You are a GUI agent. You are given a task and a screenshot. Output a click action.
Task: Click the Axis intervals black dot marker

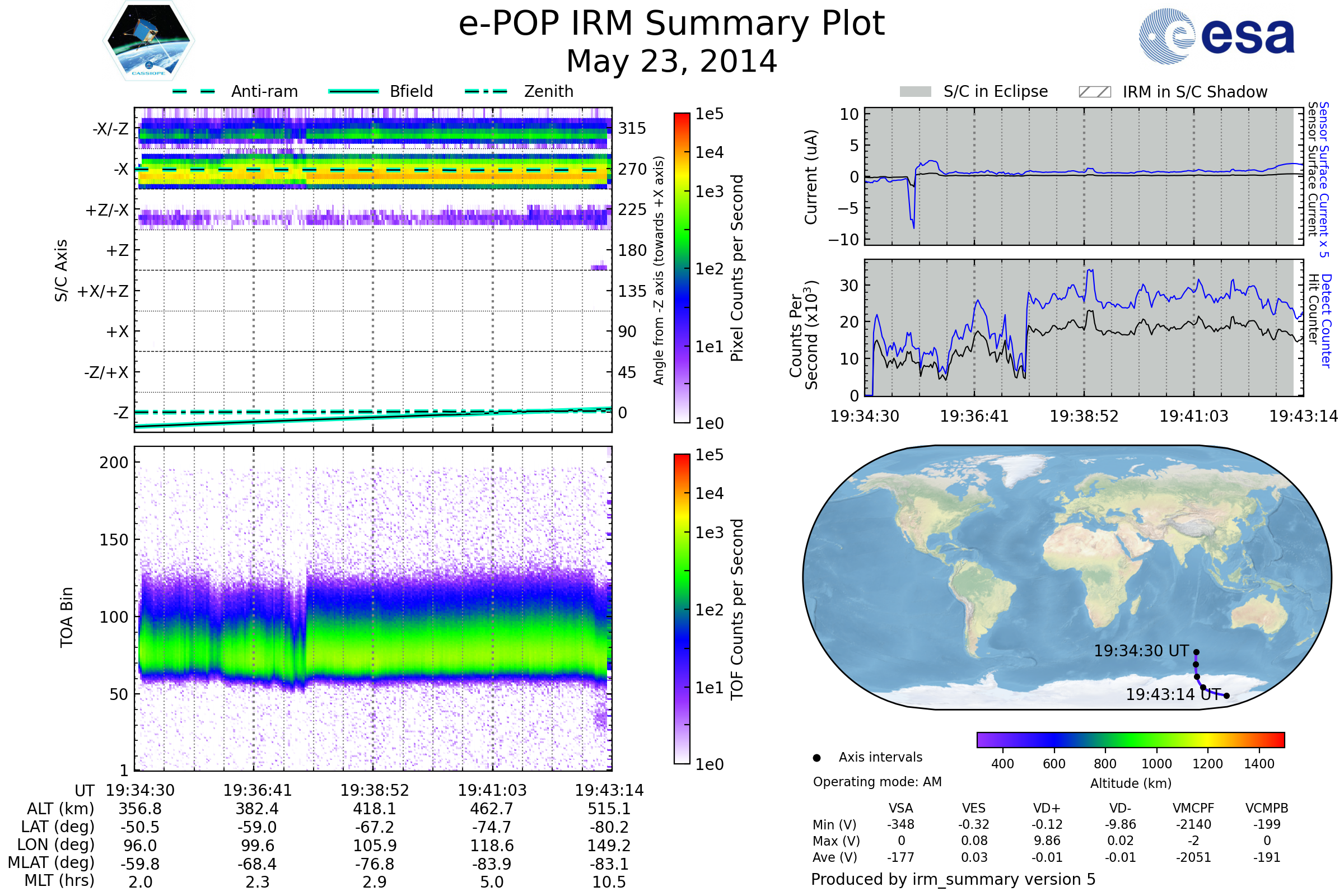click(x=816, y=758)
